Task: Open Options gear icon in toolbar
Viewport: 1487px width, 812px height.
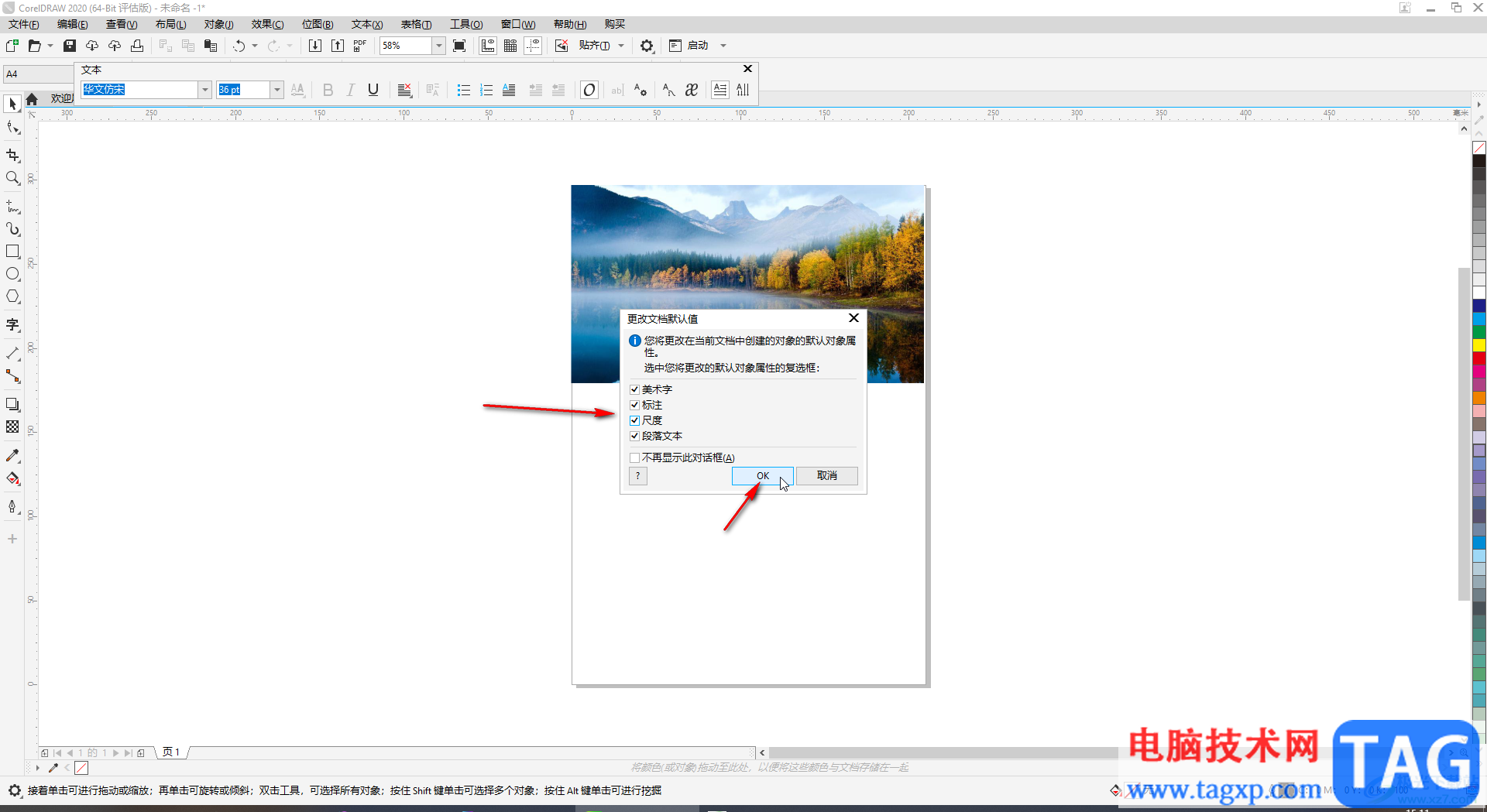Action: pyautogui.click(x=647, y=46)
